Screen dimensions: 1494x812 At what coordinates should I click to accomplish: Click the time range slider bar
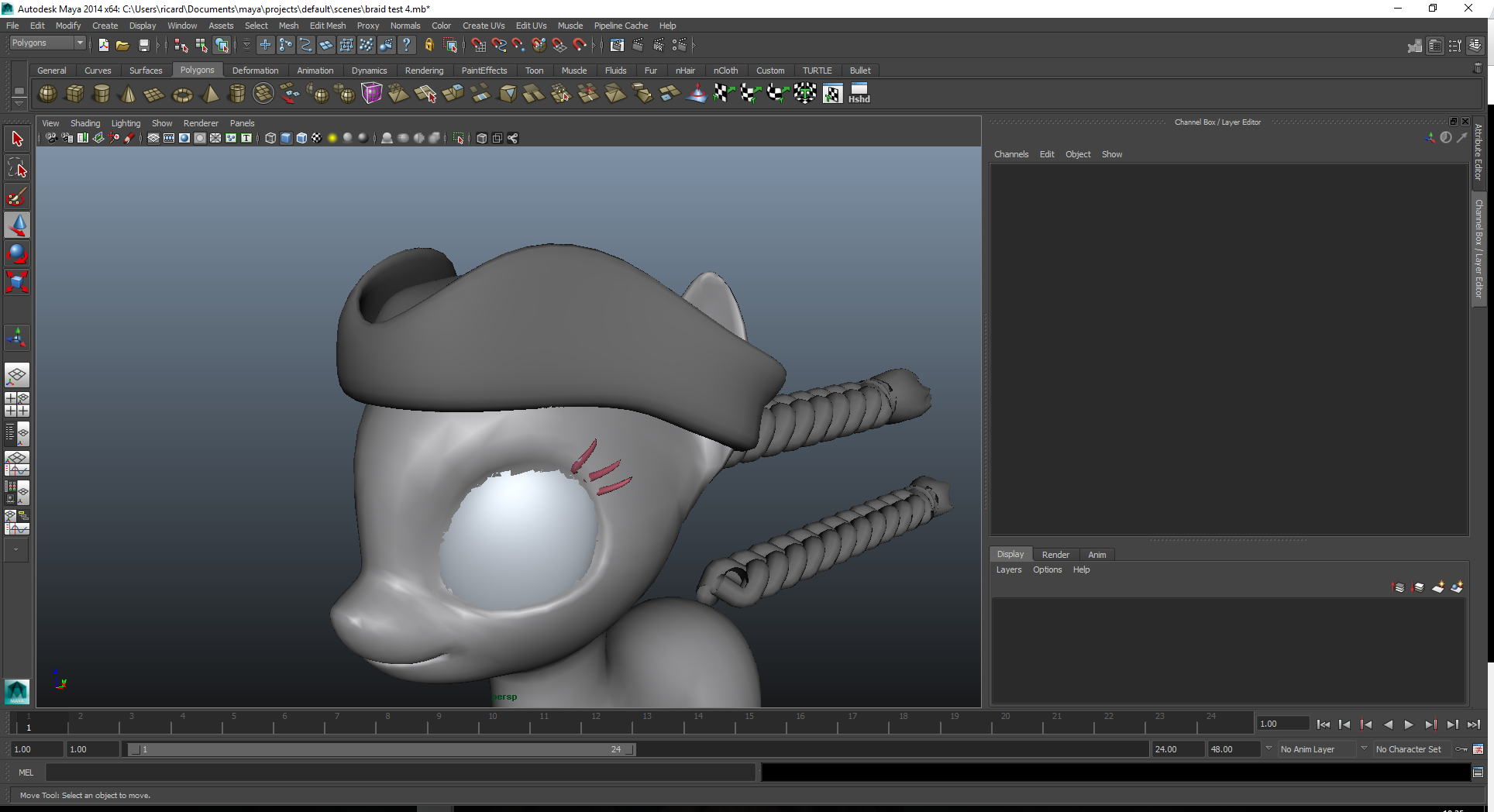(x=380, y=749)
